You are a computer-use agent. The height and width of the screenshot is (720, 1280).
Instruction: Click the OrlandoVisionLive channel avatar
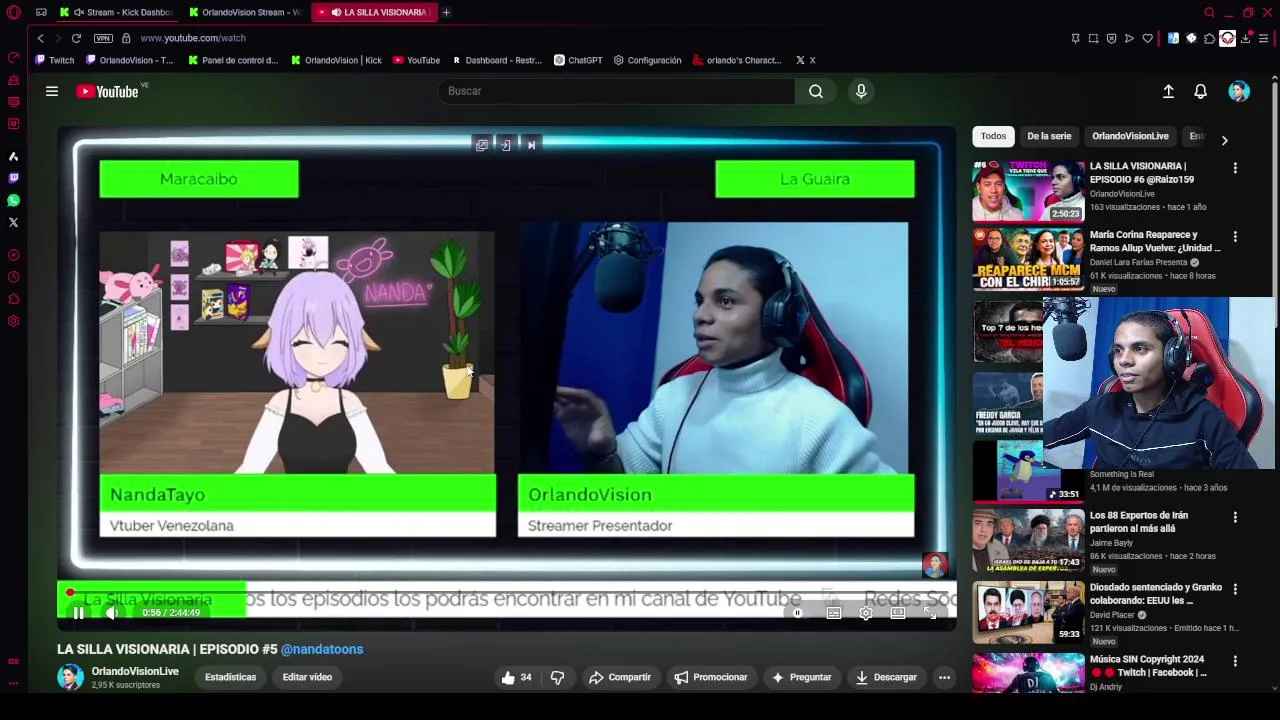70,677
